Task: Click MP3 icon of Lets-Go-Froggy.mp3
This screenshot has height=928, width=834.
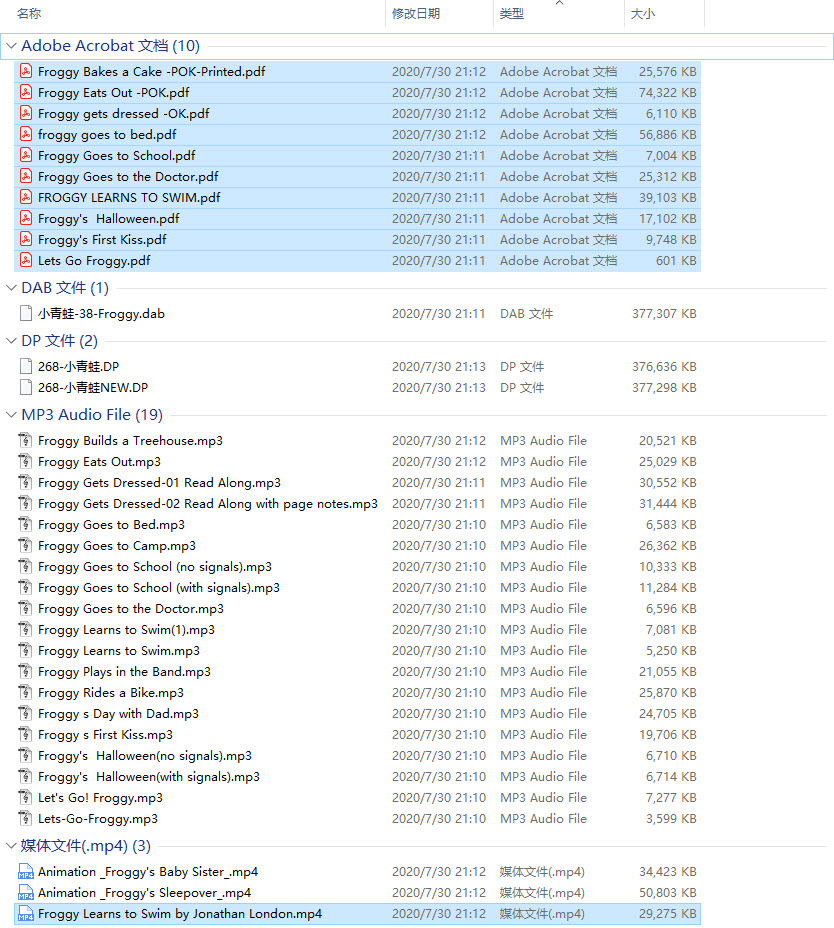Action: coord(26,819)
